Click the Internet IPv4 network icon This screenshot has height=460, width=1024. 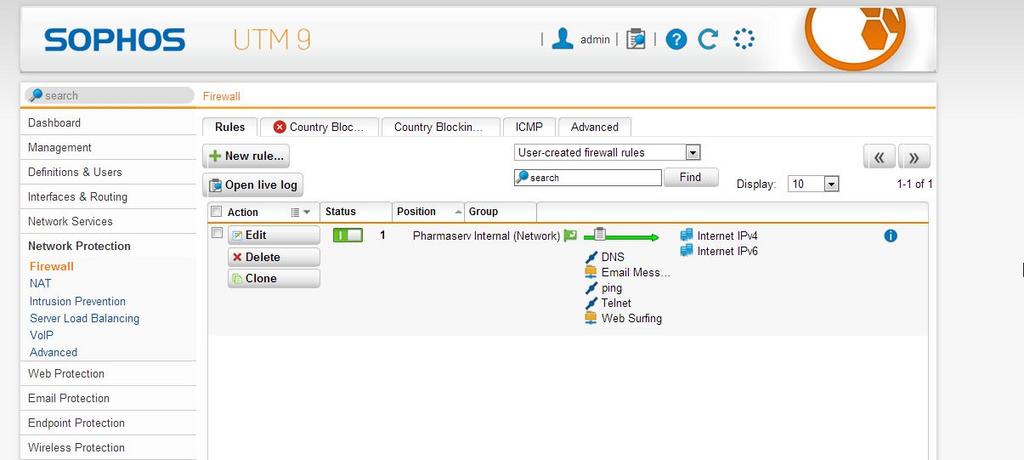(x=686, y=235)
